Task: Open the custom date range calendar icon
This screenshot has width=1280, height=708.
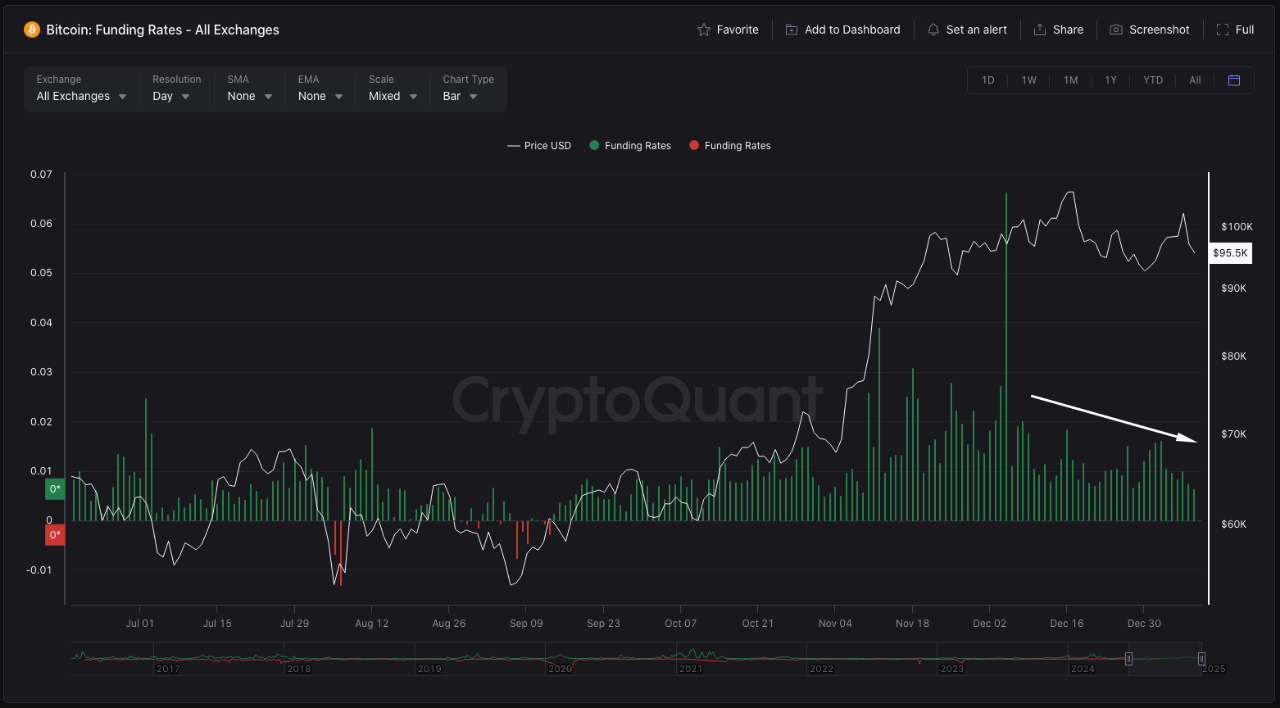Action: click(1234, 79)
